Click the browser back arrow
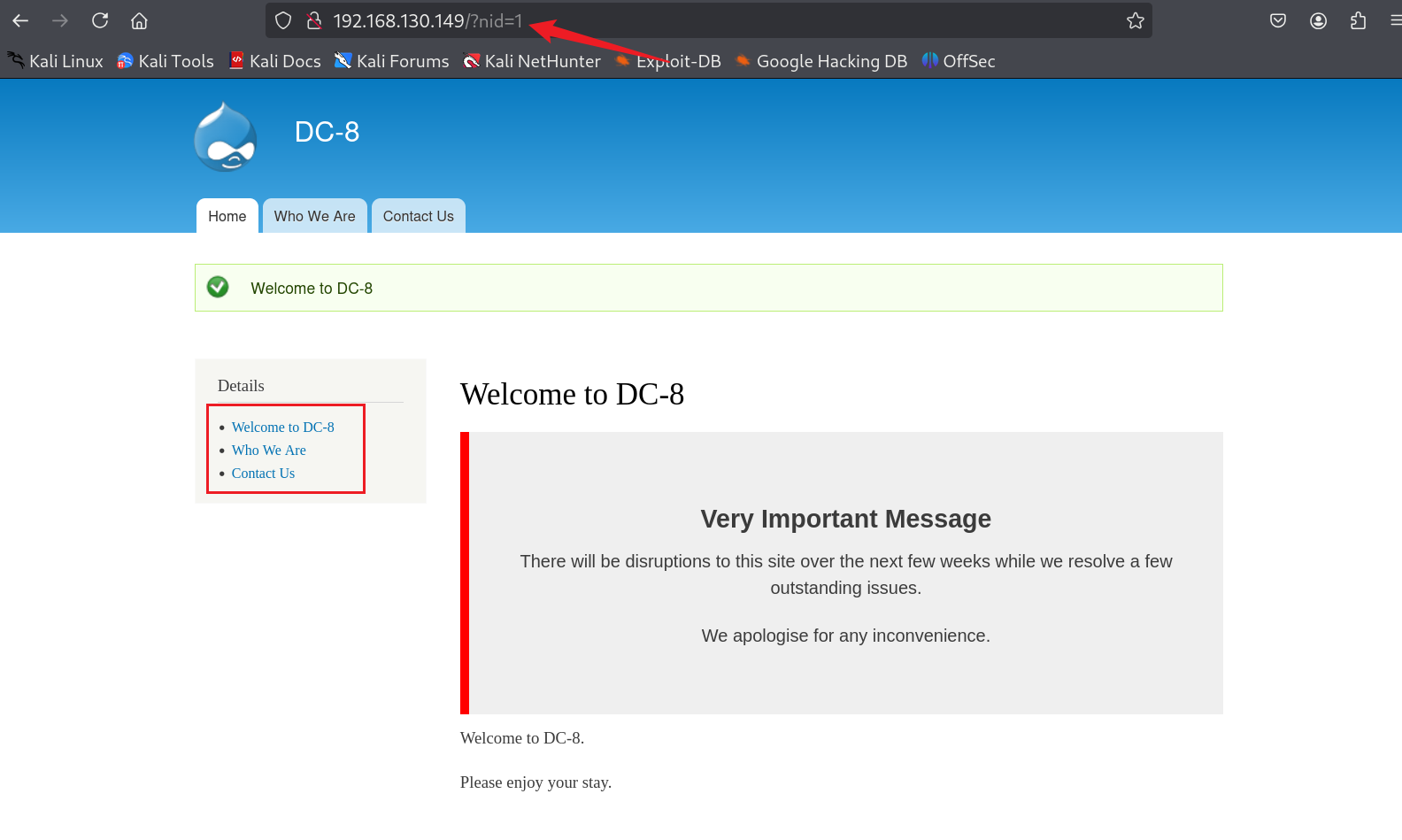The width and height of the screenshot is (1402, 840). coord(20,20)
